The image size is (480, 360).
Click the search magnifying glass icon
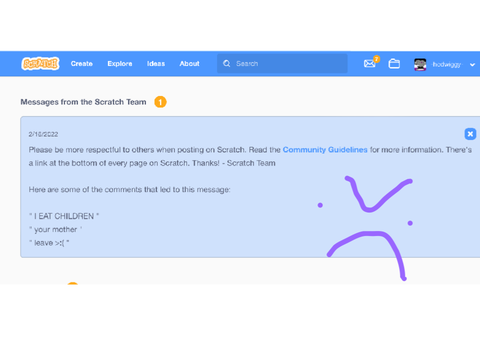tap(227, 63)
